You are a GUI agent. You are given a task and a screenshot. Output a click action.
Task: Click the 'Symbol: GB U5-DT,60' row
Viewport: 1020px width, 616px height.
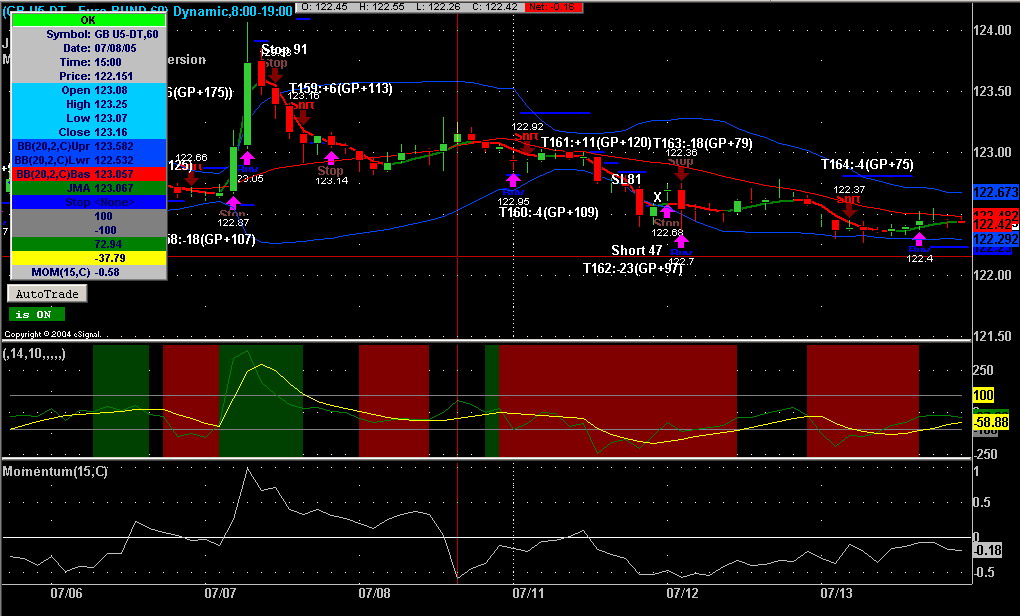(x=89, y=34)
